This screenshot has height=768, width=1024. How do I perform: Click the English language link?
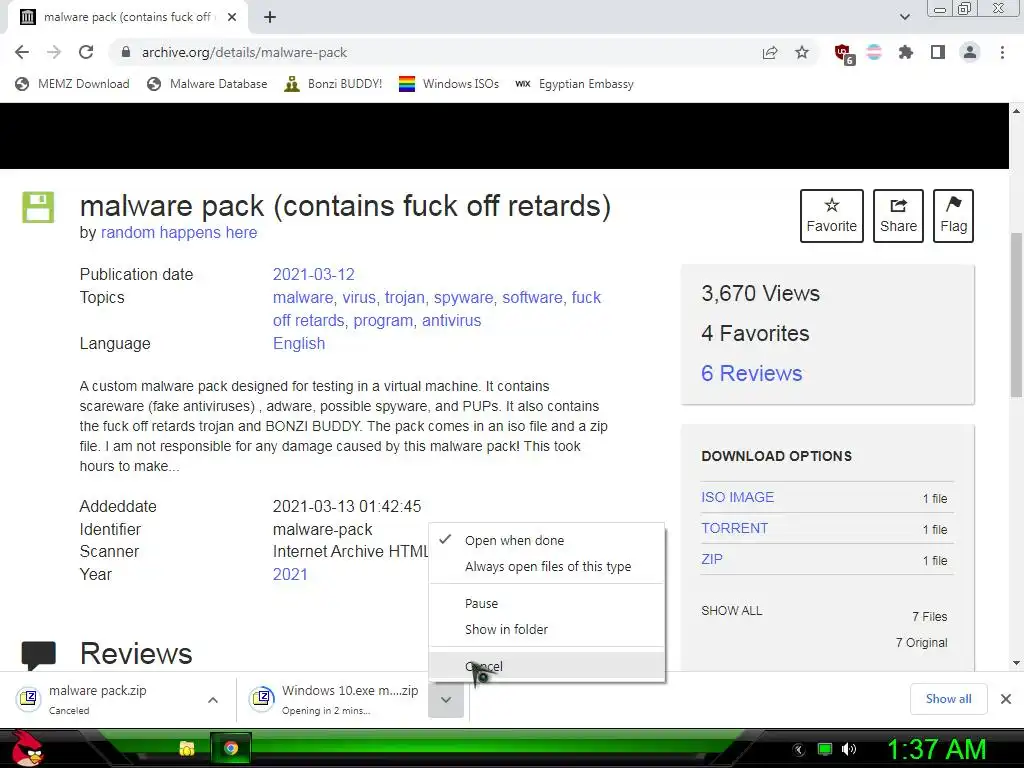[298, 344]
